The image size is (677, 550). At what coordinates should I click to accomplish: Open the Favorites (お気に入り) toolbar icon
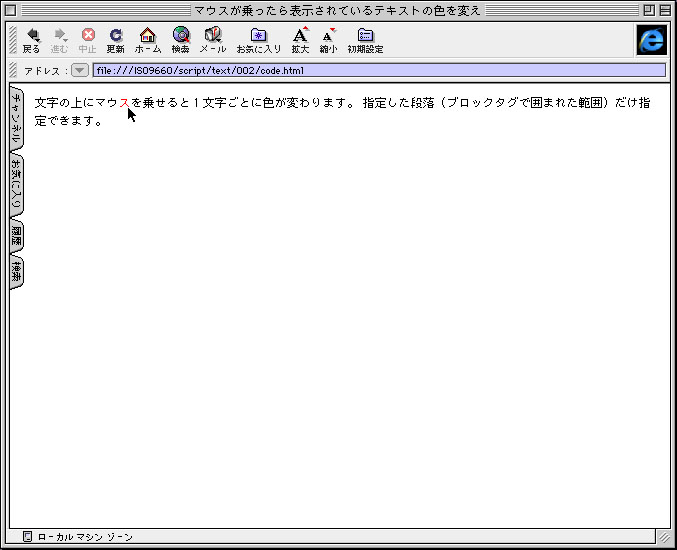click(x=258, y=39)
